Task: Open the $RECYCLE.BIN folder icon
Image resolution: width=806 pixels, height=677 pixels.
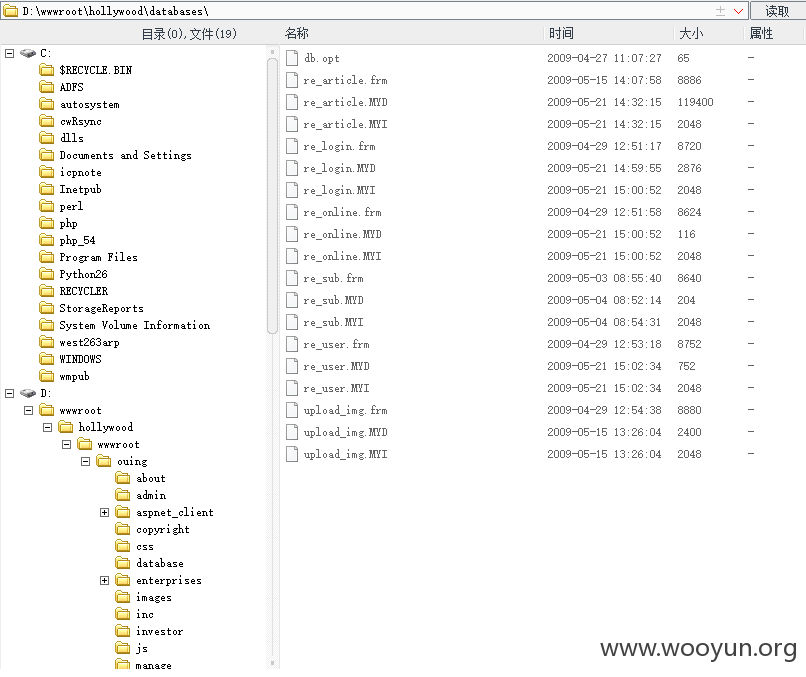Action: [46, 70]
